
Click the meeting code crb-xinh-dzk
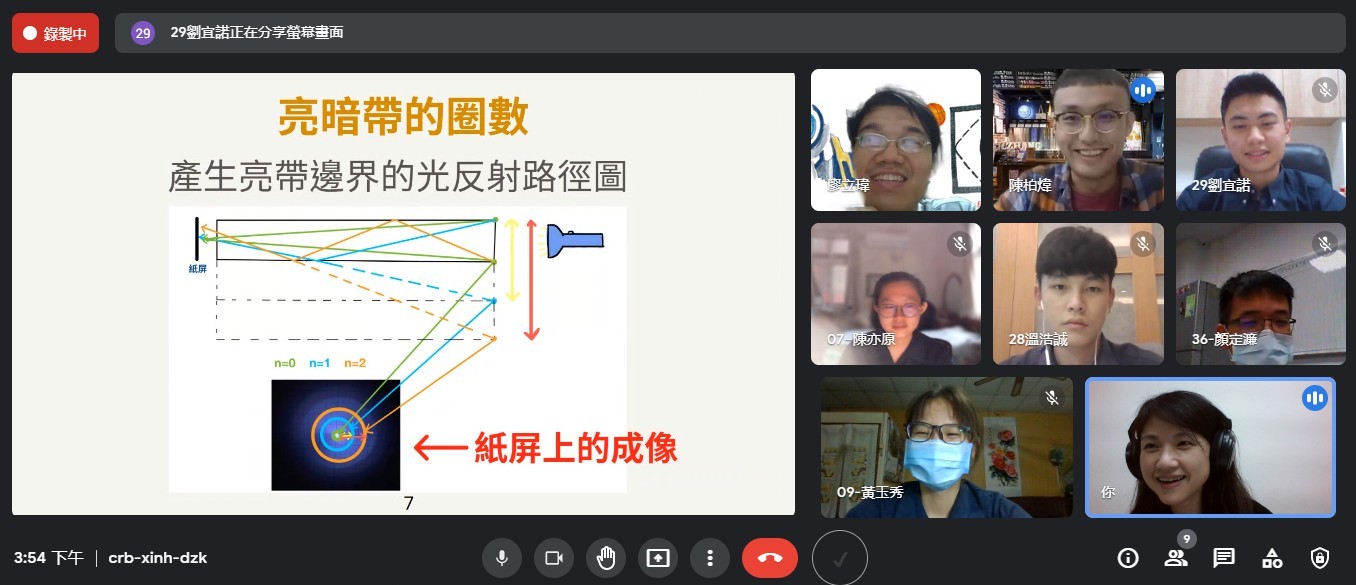click(158, 558)
